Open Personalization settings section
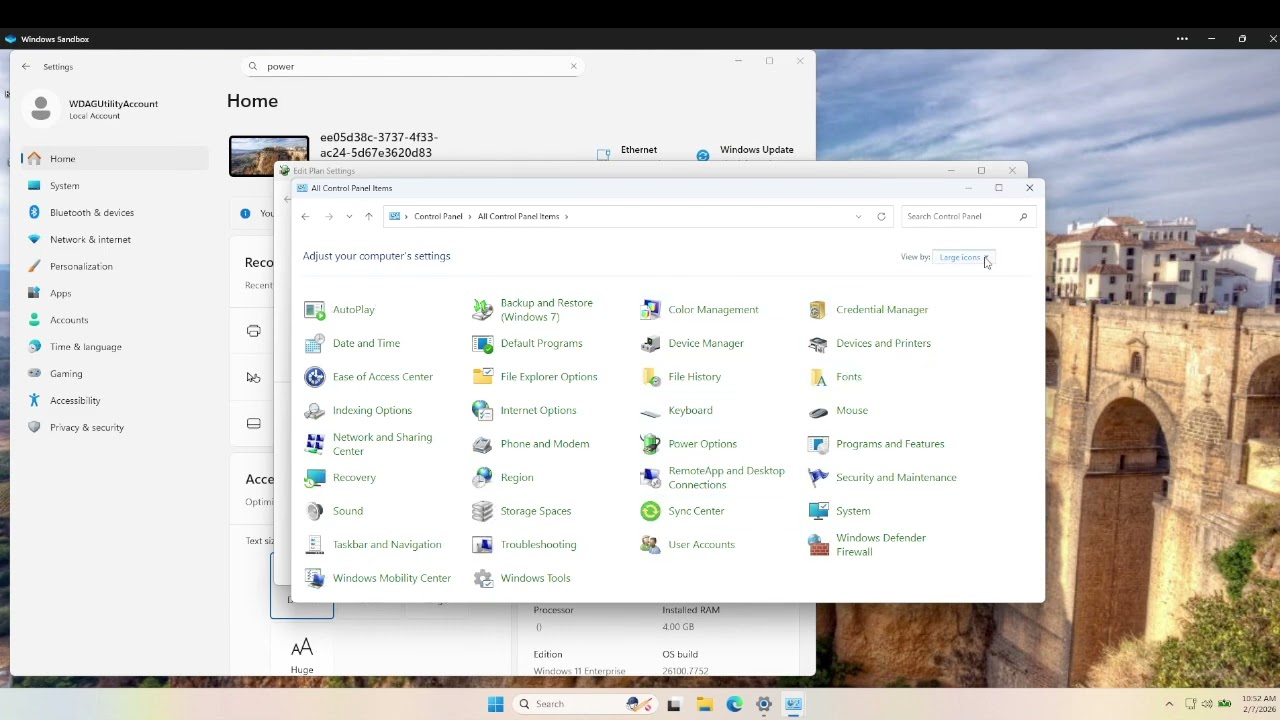 [114, 267]
